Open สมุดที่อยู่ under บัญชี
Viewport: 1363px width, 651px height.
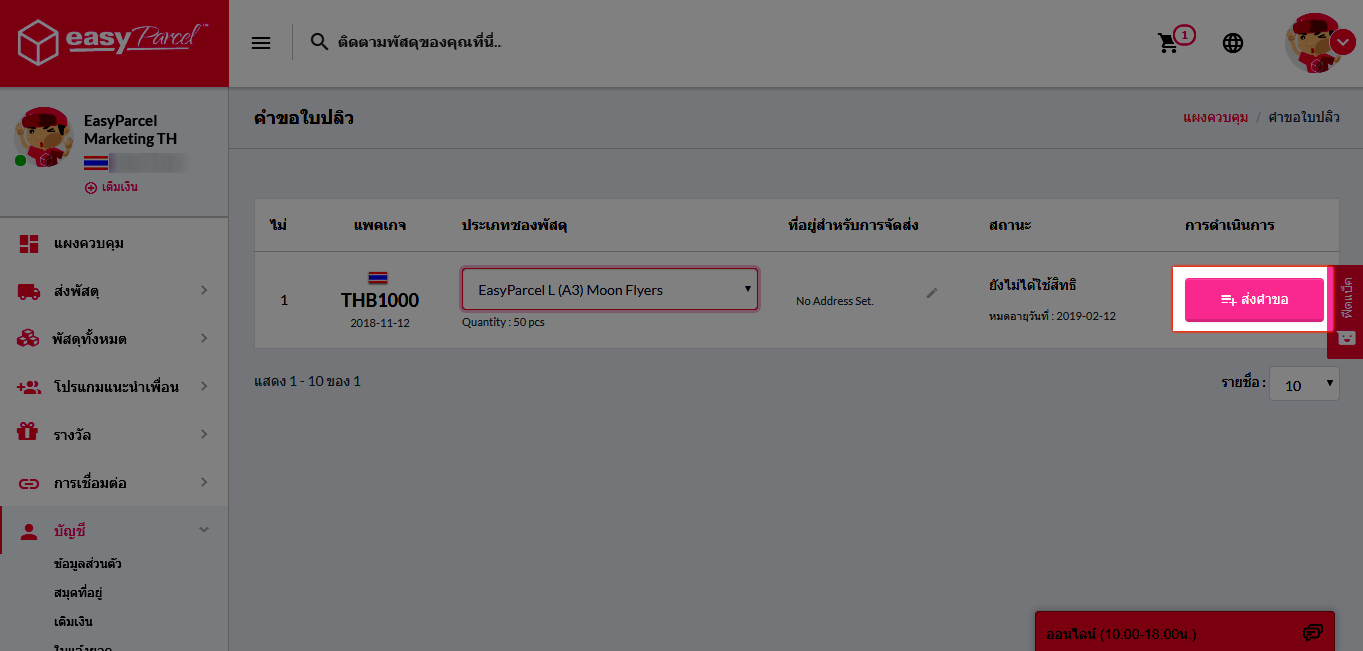pos(79,593)
